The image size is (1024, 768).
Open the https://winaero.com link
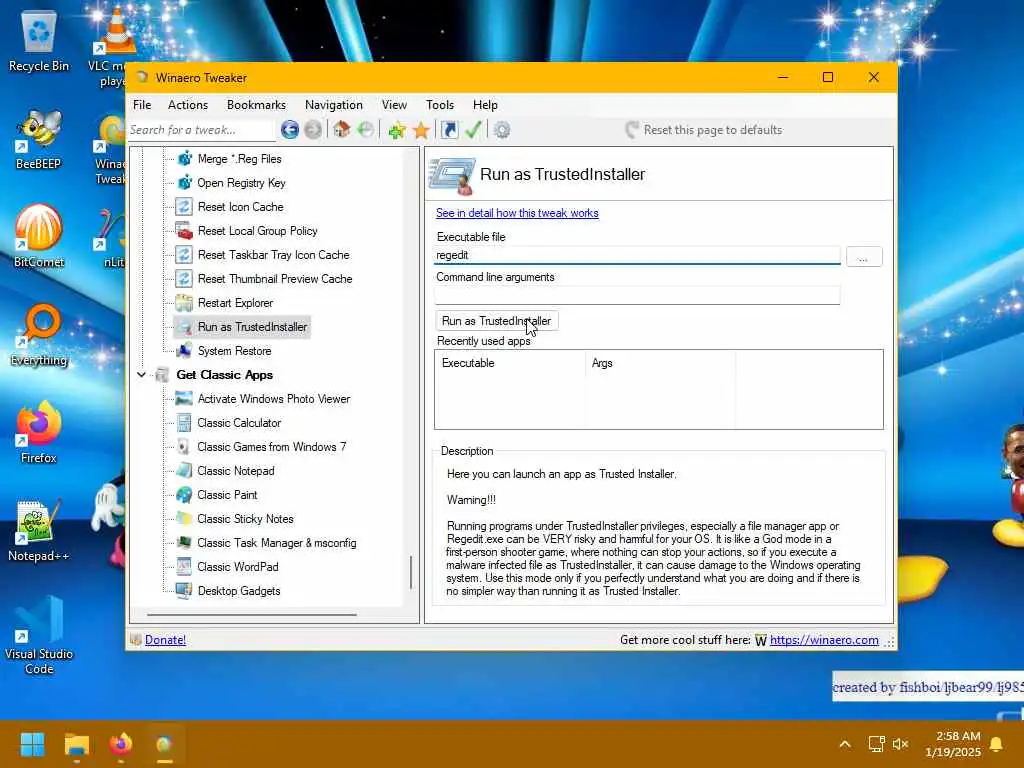[x=824, y=640]
